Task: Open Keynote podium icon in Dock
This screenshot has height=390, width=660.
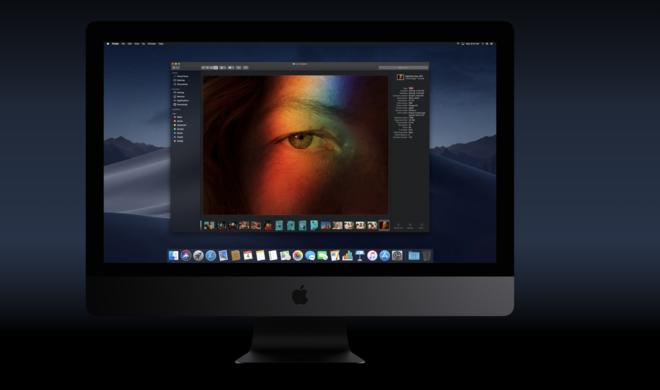Action: pyautogui.click(x=360, y=255)
